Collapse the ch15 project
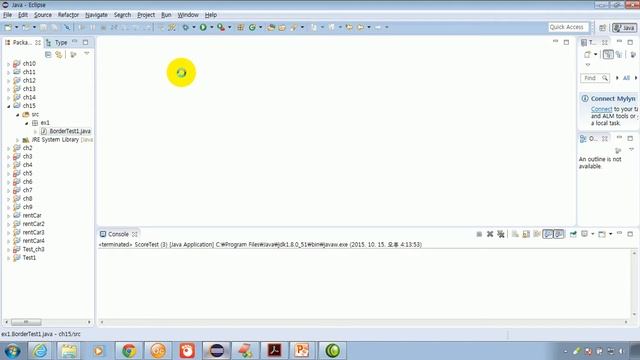 [9, 106]
